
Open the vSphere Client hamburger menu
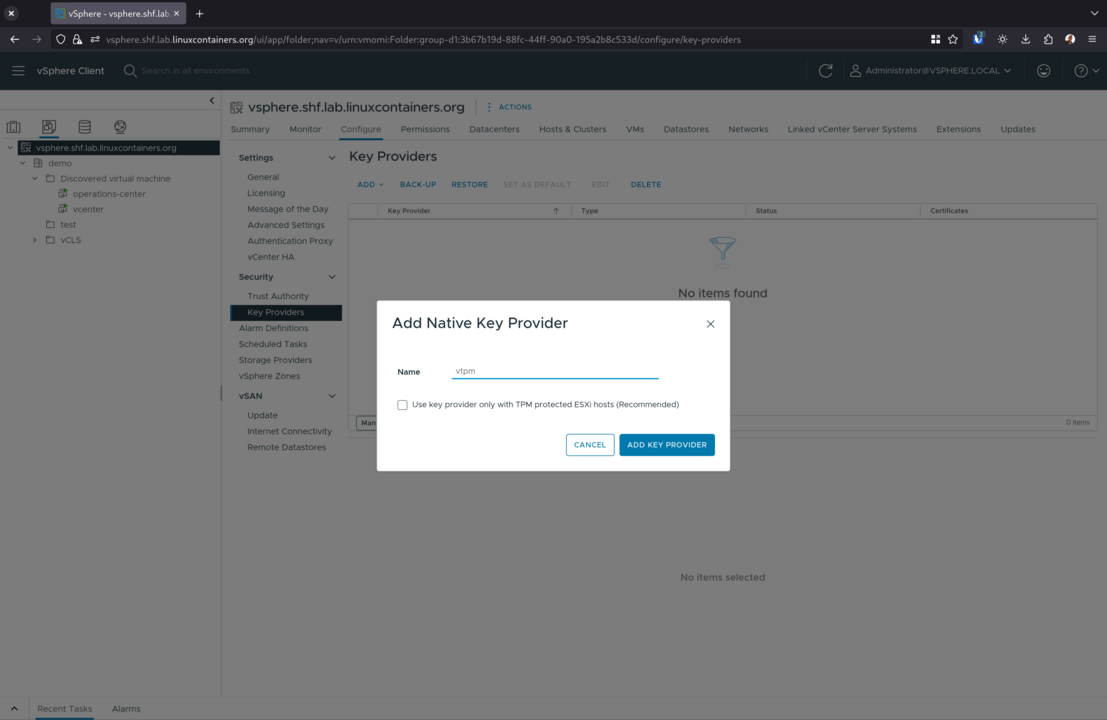18,71
